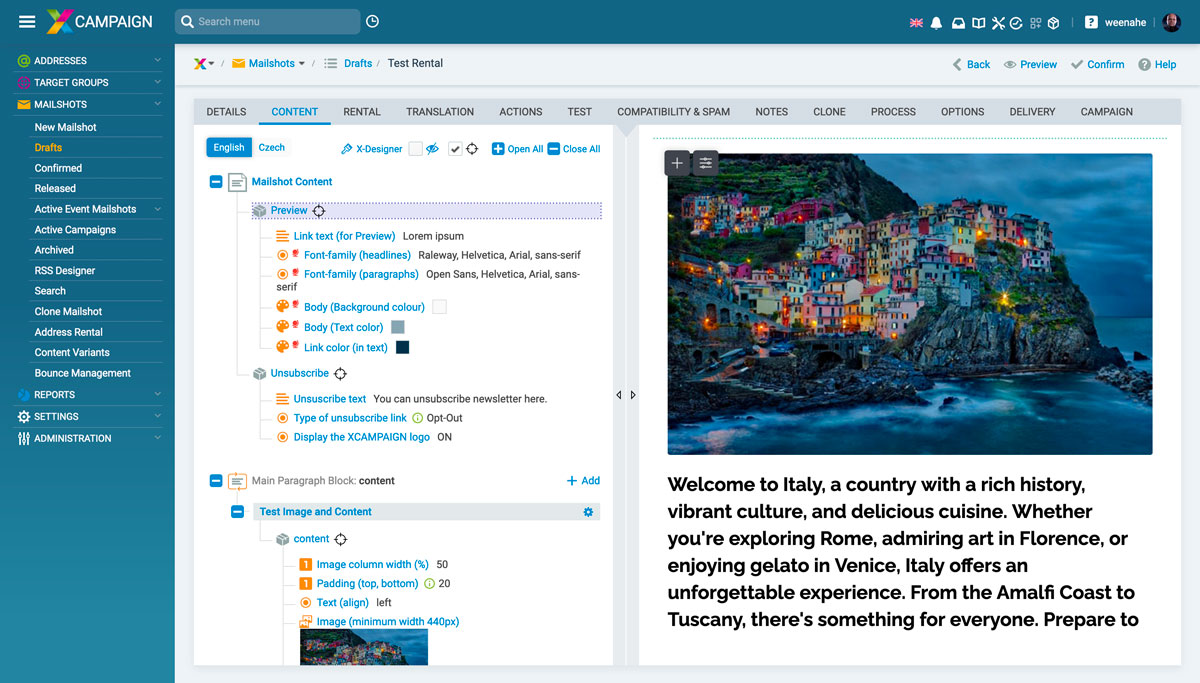
Task: Open the sliders button on image preview
Action: [706, 163]
